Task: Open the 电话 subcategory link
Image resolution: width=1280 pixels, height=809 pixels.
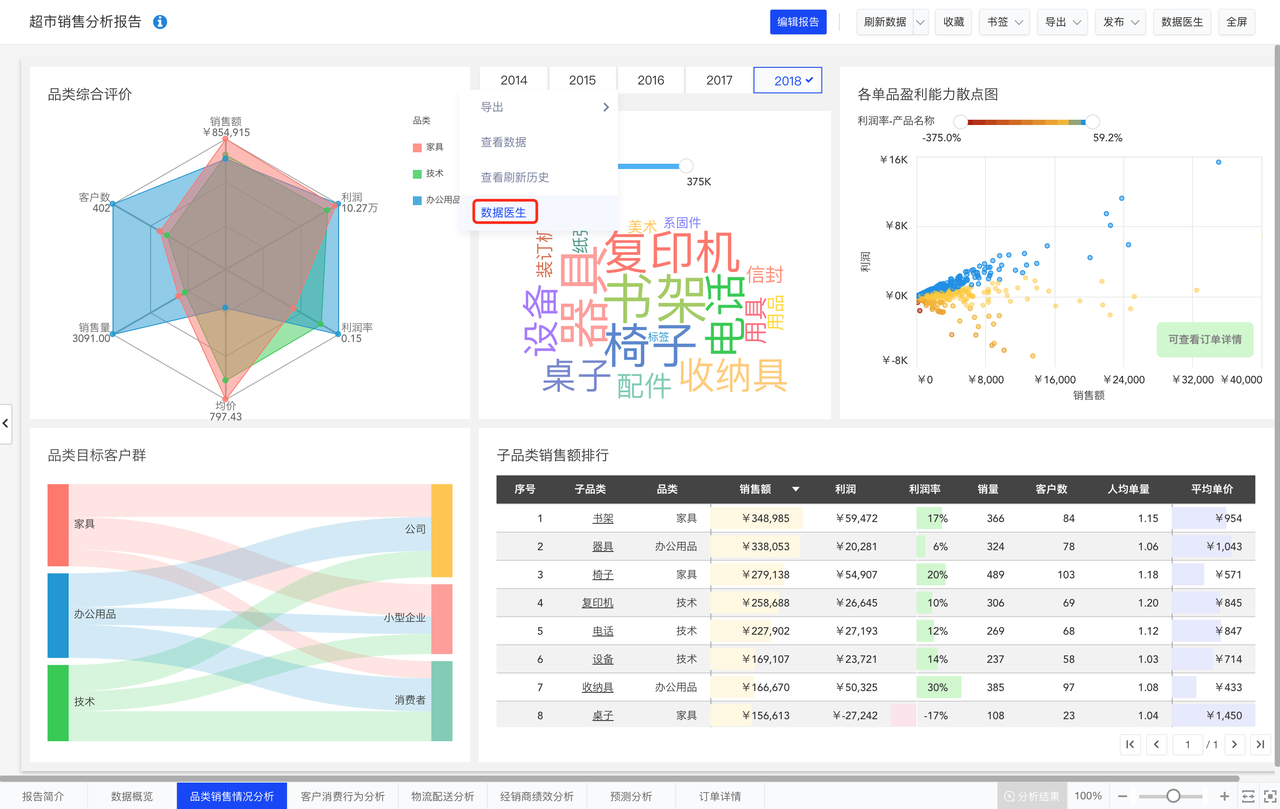Action: pos(603,631)
